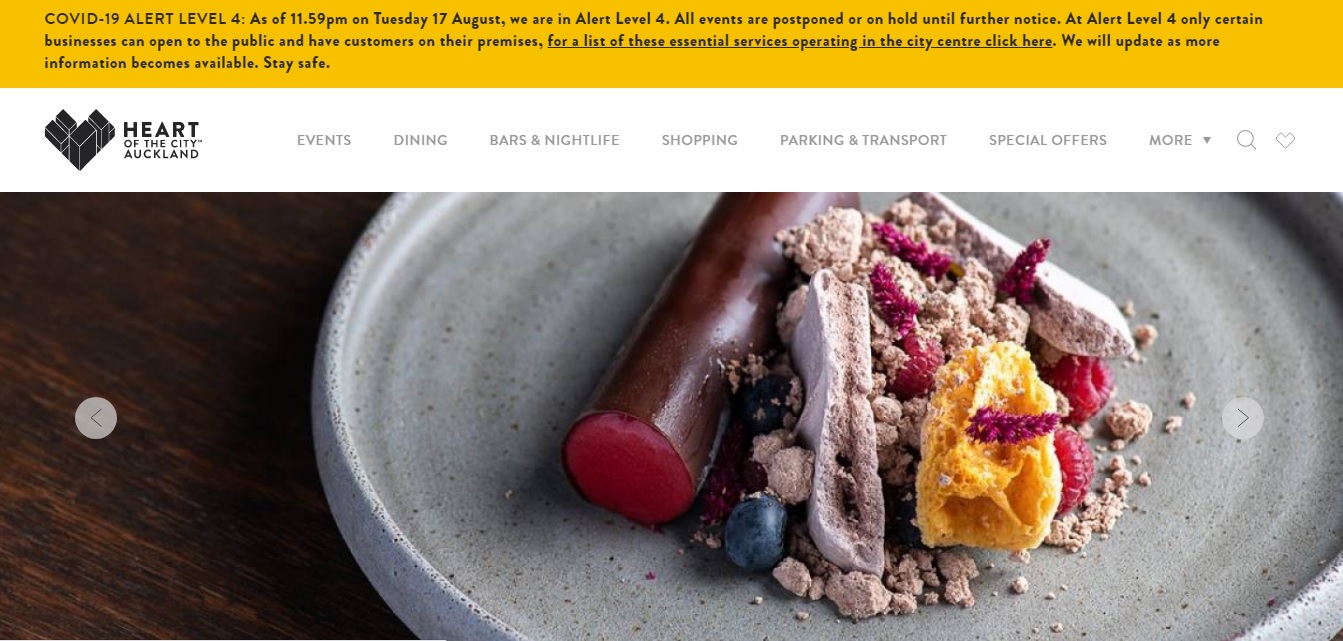The height and width of the screenshot is (641, 1343).
Task: Go to the Dining section
Action: (x=420, y=140)
